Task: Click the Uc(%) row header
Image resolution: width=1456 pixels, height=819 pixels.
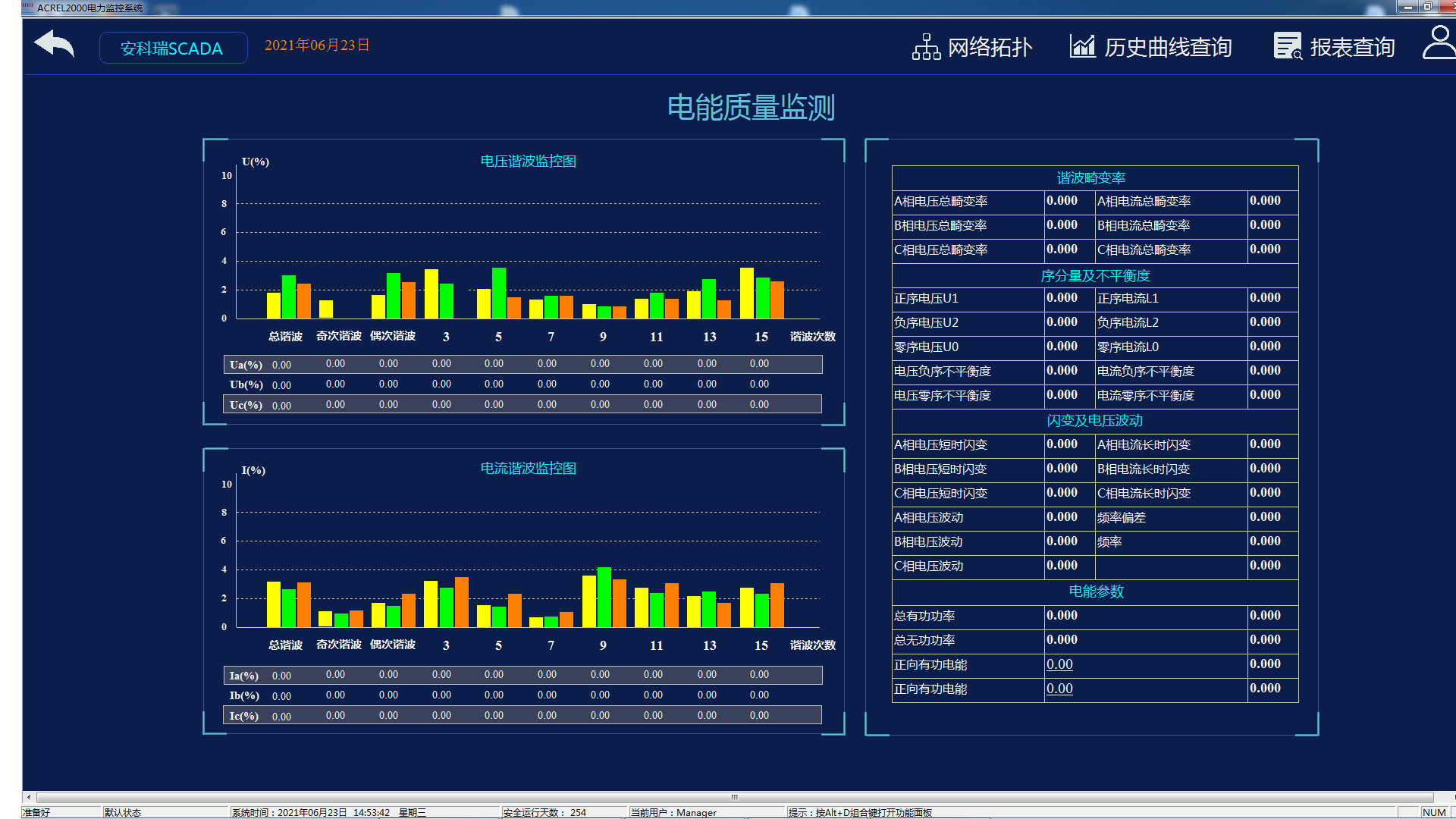Action: click(x=246, y=406)
